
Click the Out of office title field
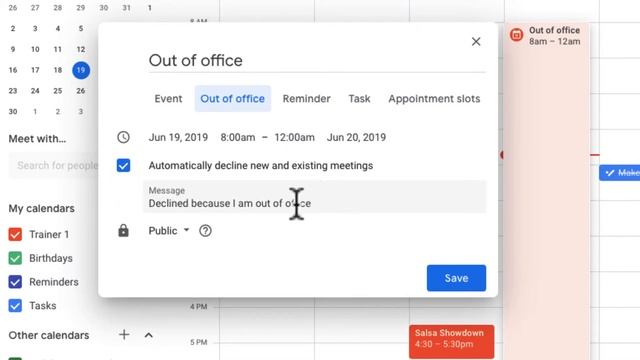coord(317,61)
